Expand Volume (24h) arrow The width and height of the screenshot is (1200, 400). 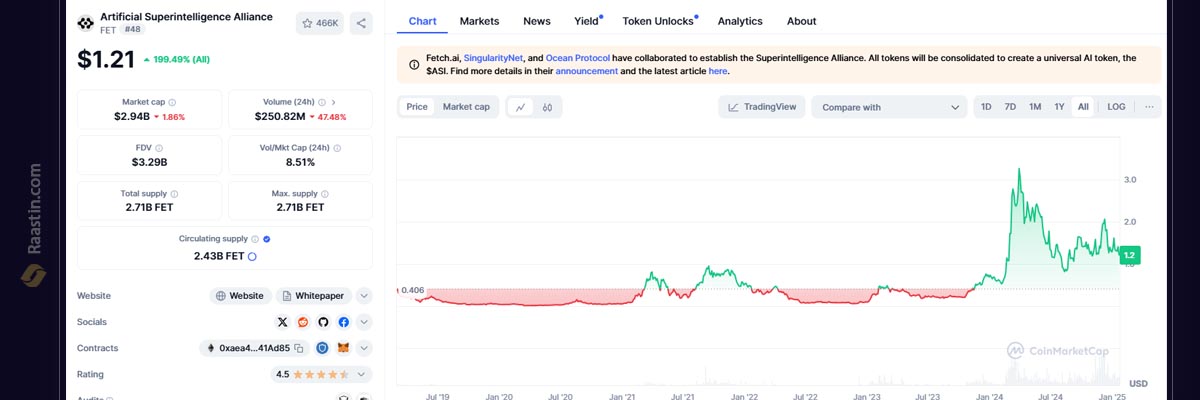tap(333, 102)
